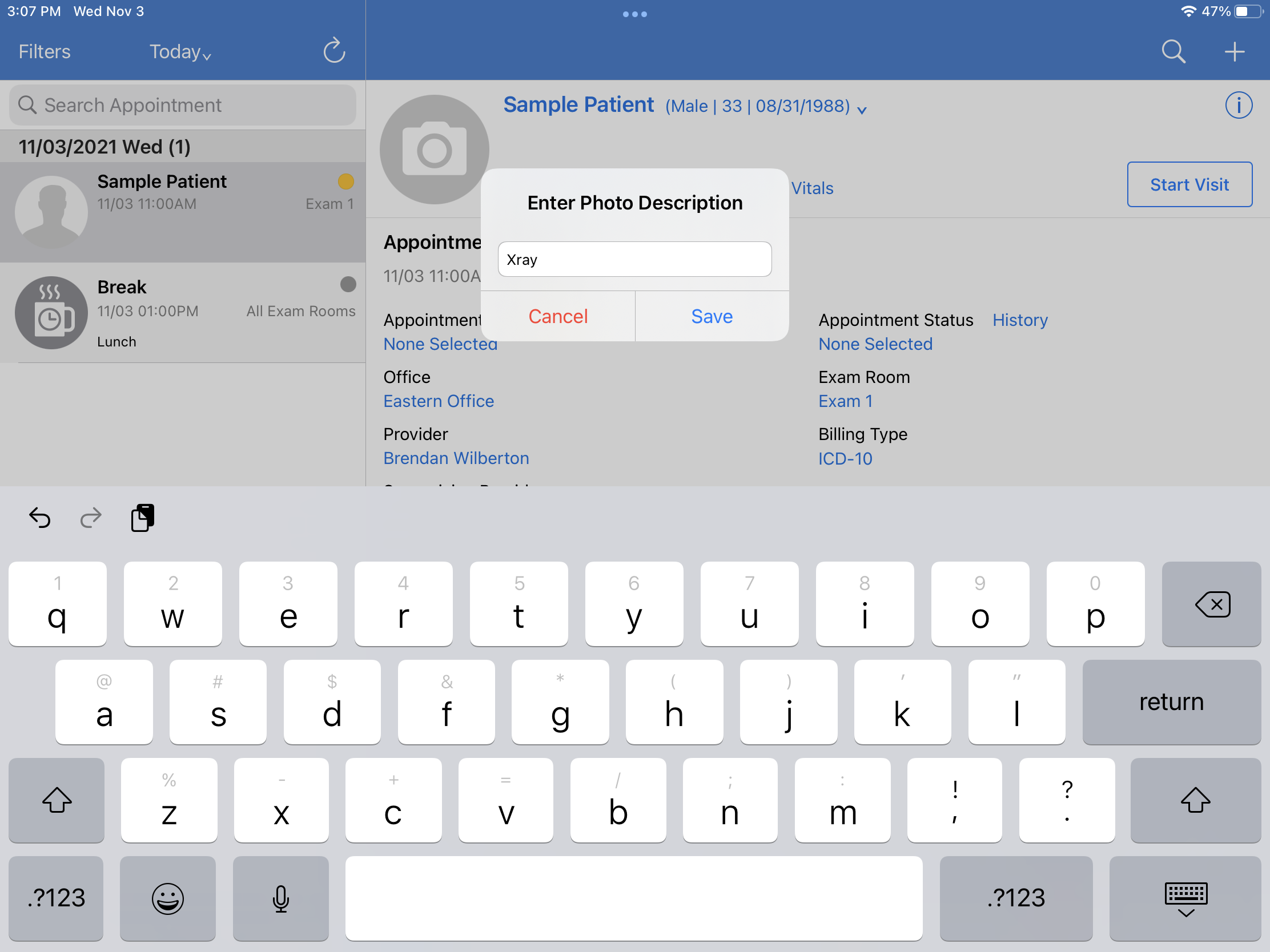Open the patient info circle icon
Screen dimensions: 1270x952
click(1239, 106)
